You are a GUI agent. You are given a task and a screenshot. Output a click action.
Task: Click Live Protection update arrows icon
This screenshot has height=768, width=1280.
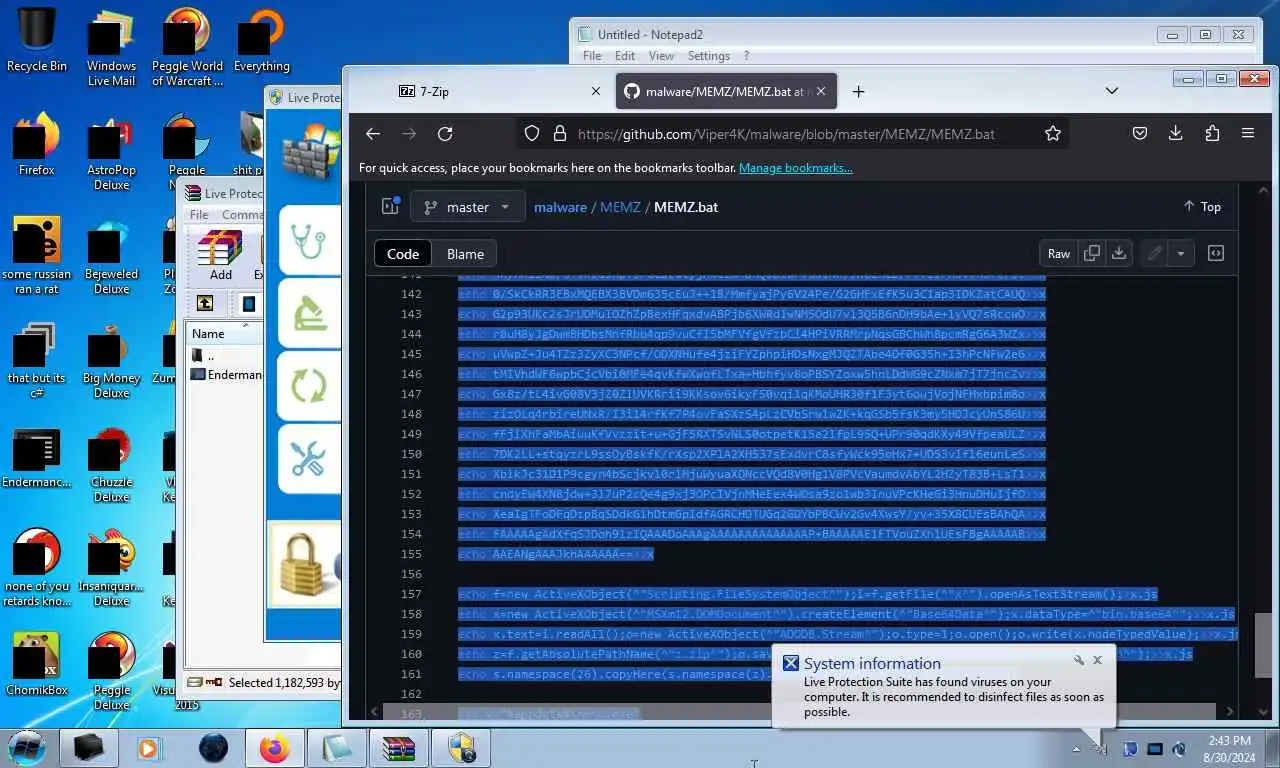coord(307,385)
